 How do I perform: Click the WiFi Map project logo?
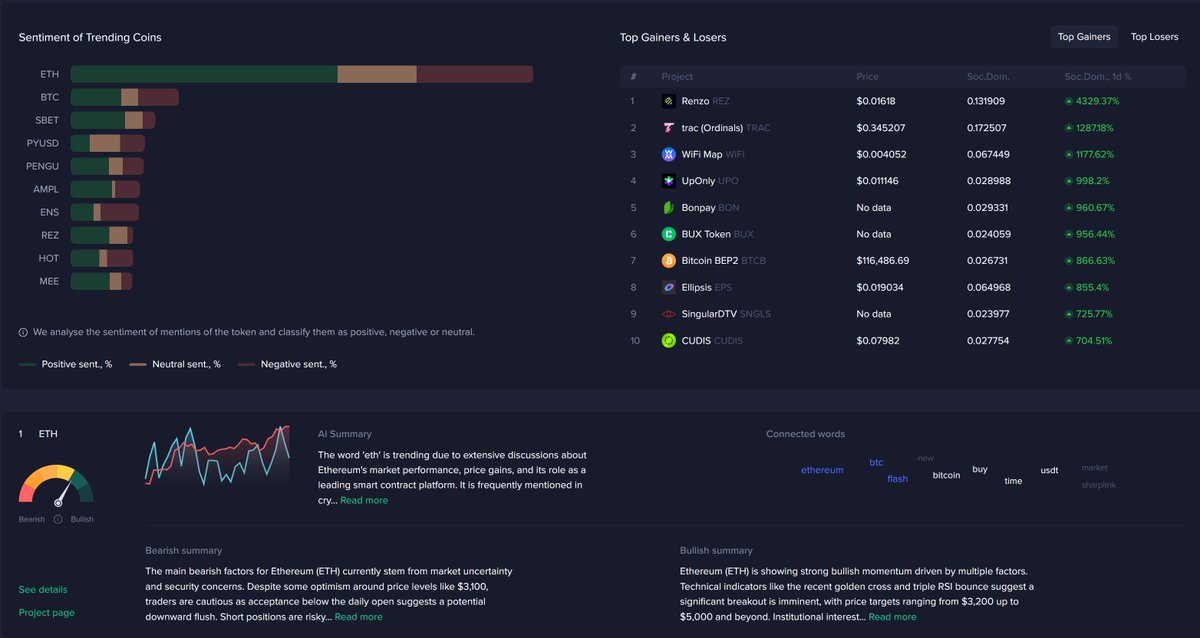click(x=669, y=154)
